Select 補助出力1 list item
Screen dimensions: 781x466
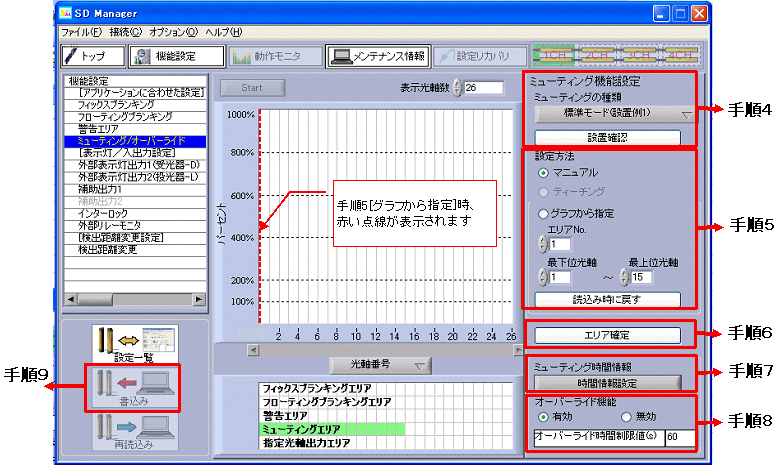point(135,189)
